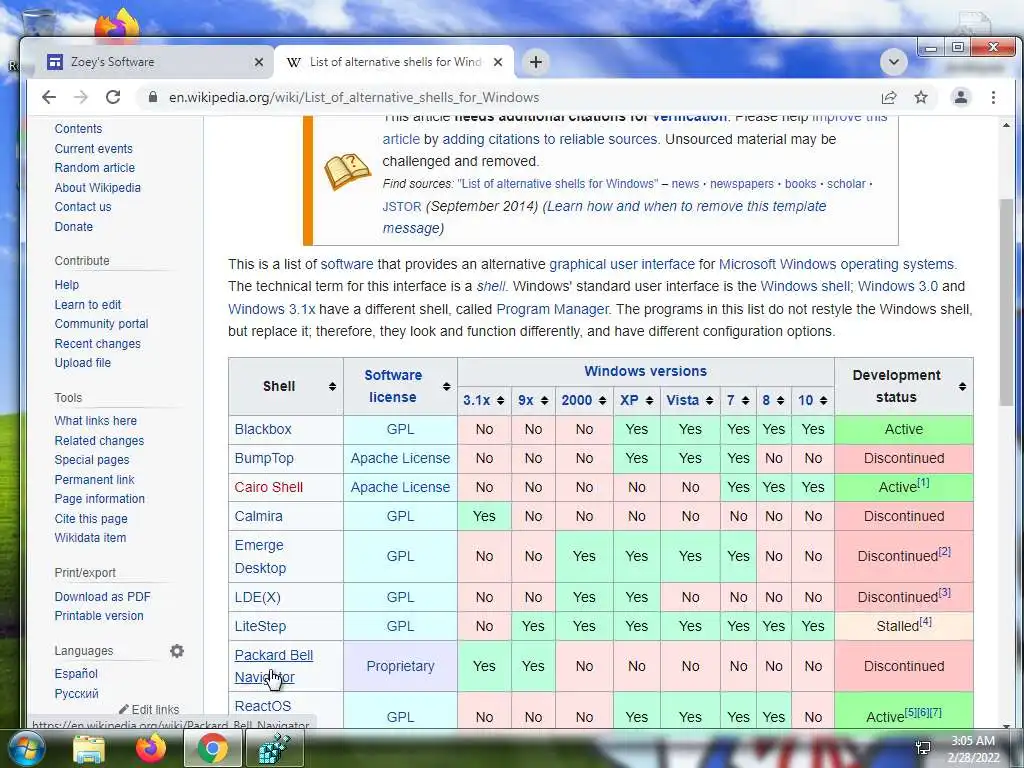Open citation [4] next to Stalled

point(925,622)
